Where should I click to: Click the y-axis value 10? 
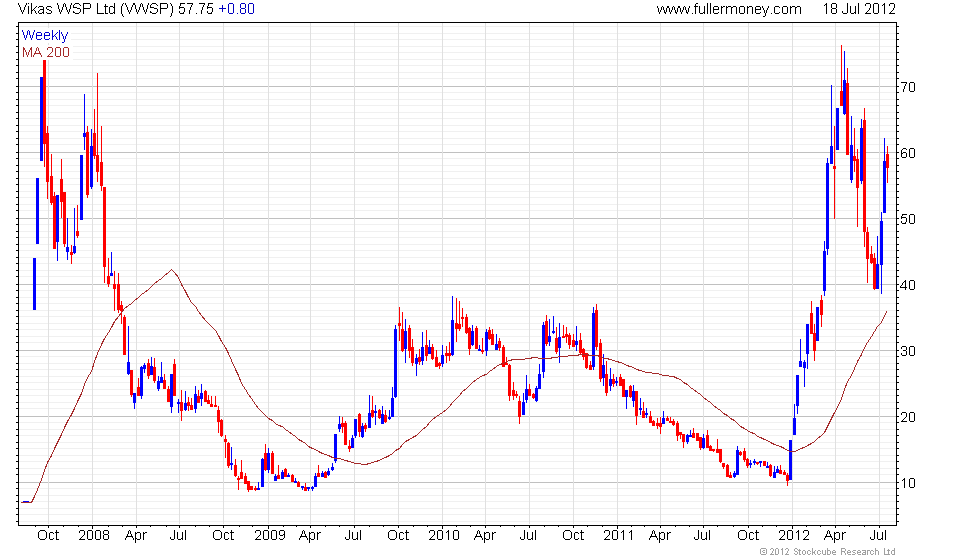click(x=908, y=483)
